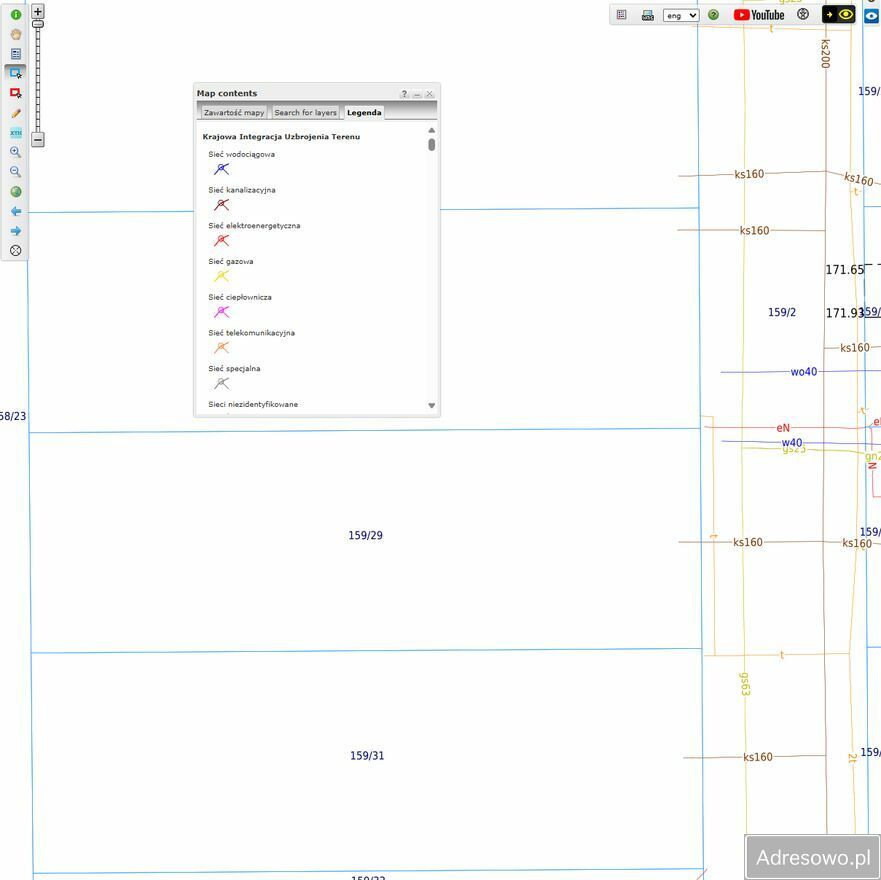Viewport: 881px width, 880px height.
Task: Close the Map contents panel
Action: (429, 94)
